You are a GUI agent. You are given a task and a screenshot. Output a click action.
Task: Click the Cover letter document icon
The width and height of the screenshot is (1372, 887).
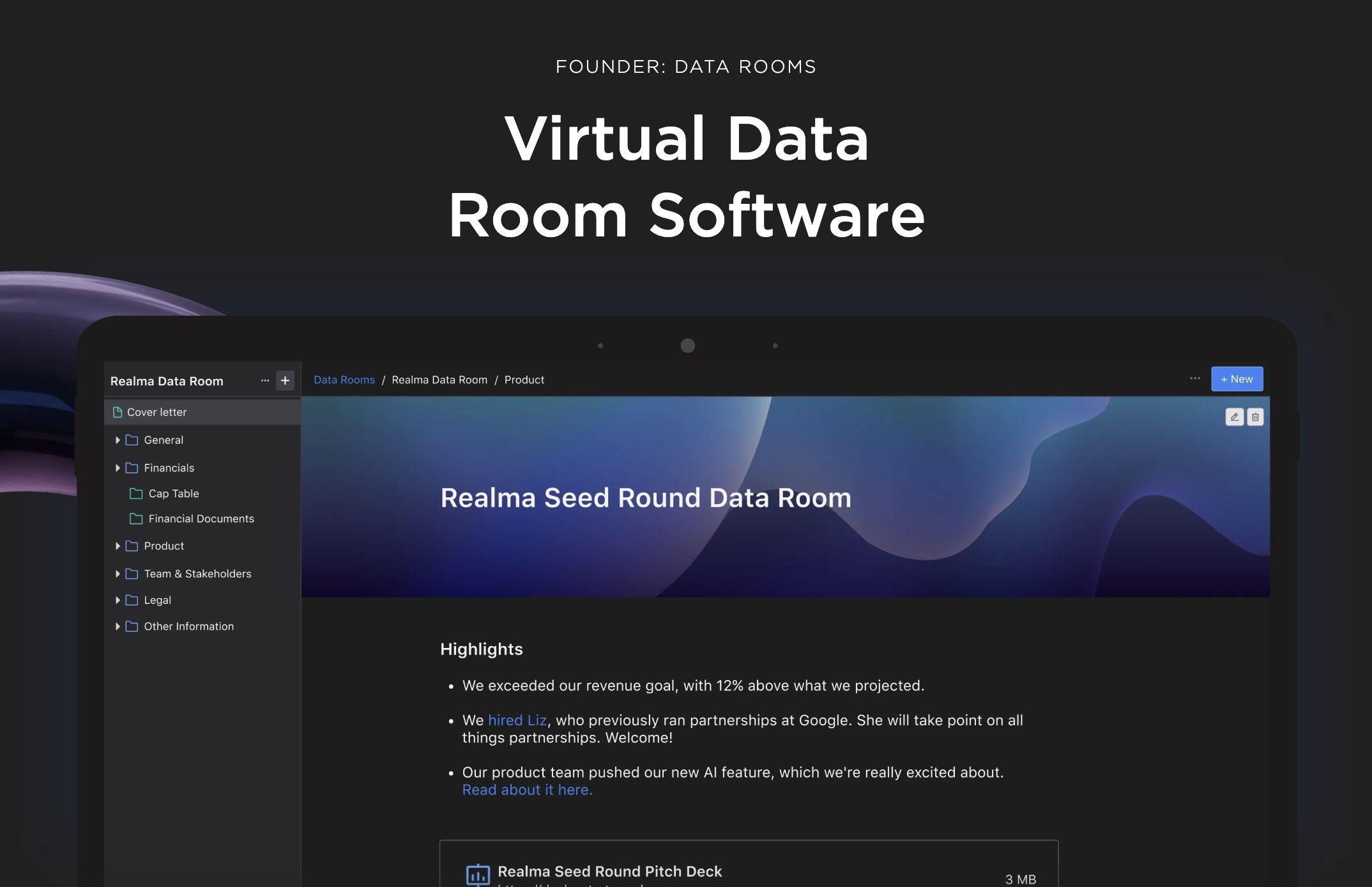pyautogui.click(x=118, y=412)
